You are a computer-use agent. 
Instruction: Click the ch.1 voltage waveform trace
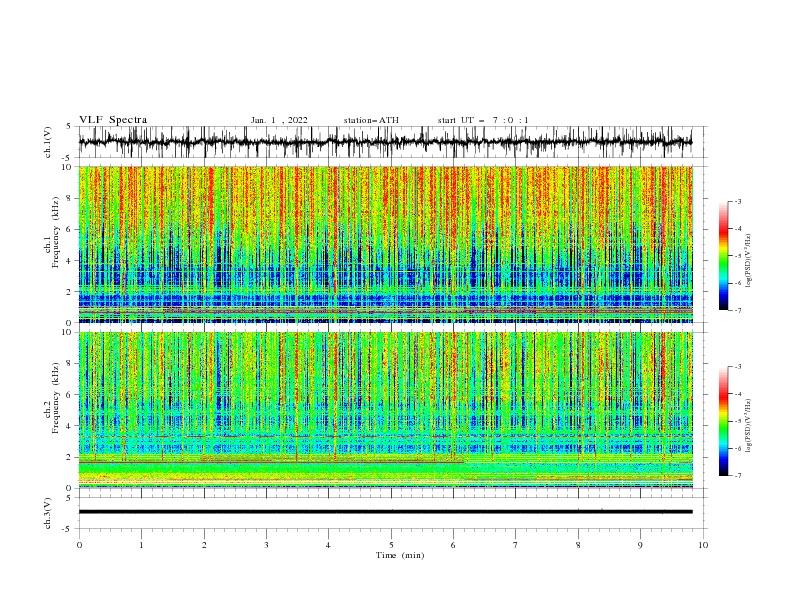[x=385, y=142]
